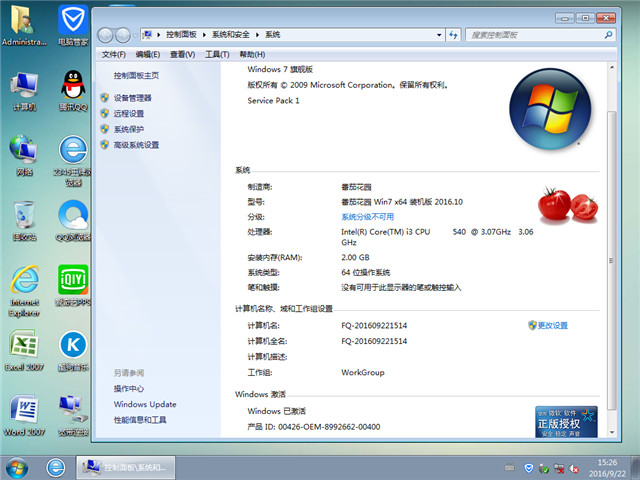Screen dimensions: 640x480
Task: Expand the arrow after 系统和安全 in breadcrumb
Action: coord(258,35)
